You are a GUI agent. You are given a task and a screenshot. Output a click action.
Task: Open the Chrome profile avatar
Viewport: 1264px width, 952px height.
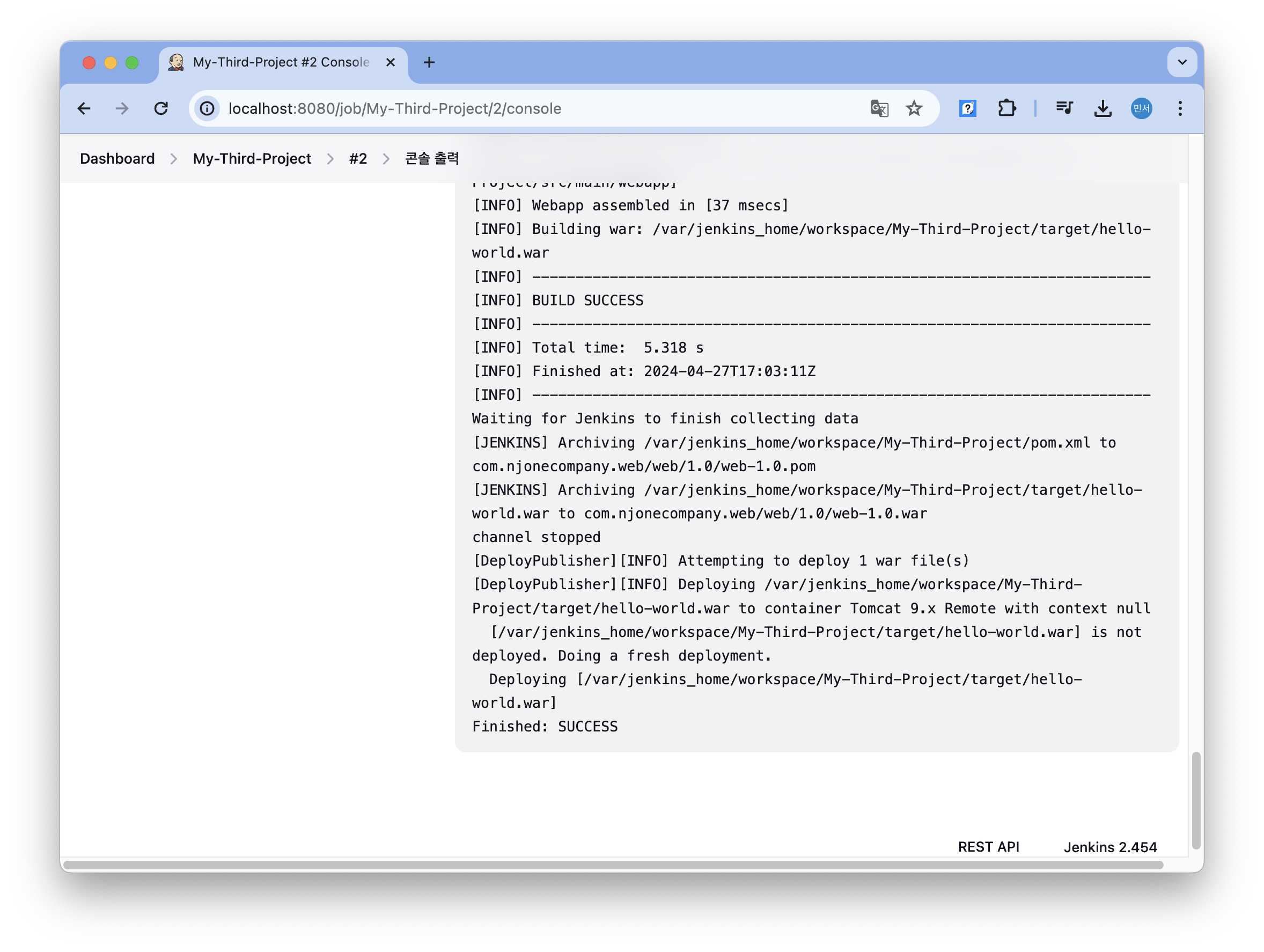click(1141, 108)
